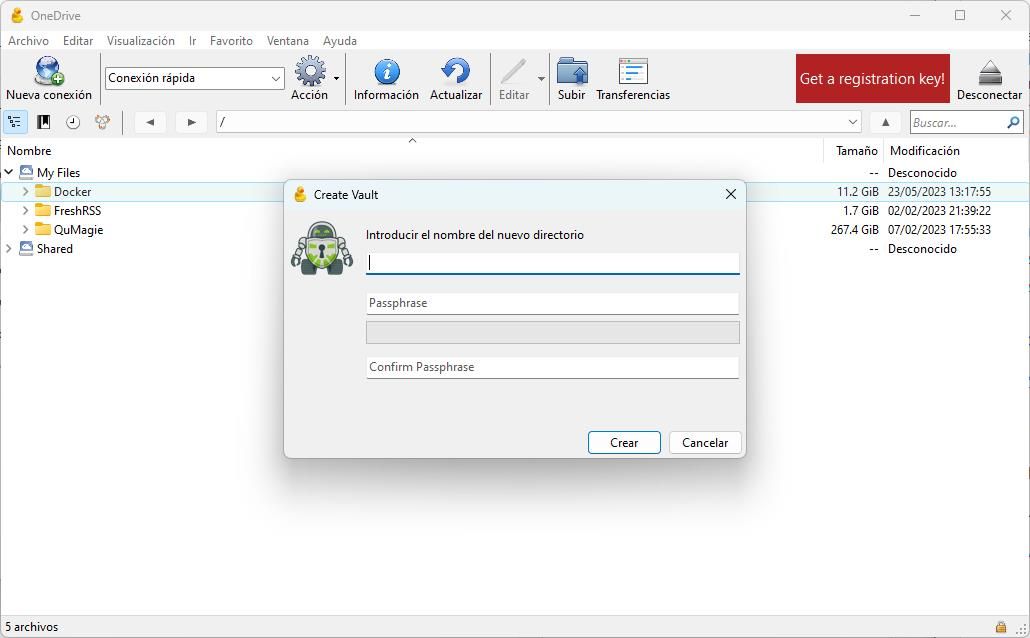The image size is (1030, 638).
Task: Click the Shared drive icon
Action: [x=26, y=248]
